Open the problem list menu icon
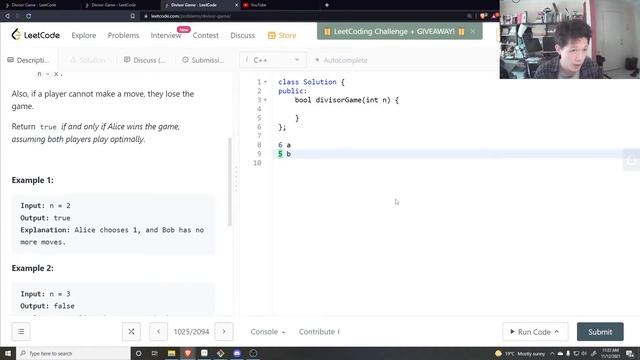Viewport: 640px width, 360px height. click(21, 331)
